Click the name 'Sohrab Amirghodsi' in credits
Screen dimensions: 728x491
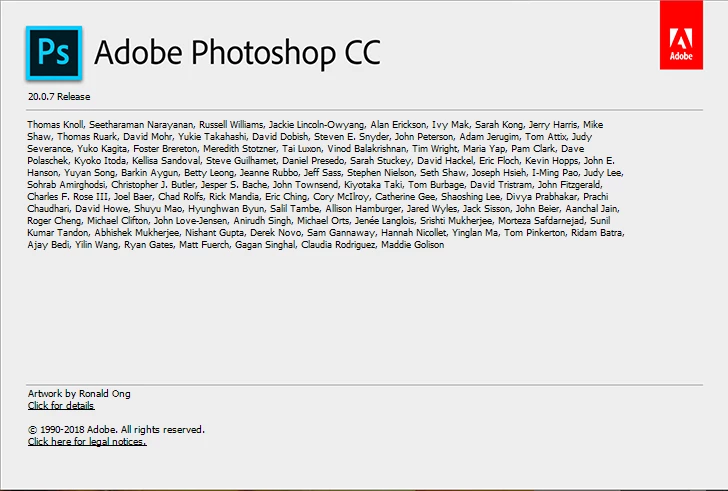coord(66,185)
